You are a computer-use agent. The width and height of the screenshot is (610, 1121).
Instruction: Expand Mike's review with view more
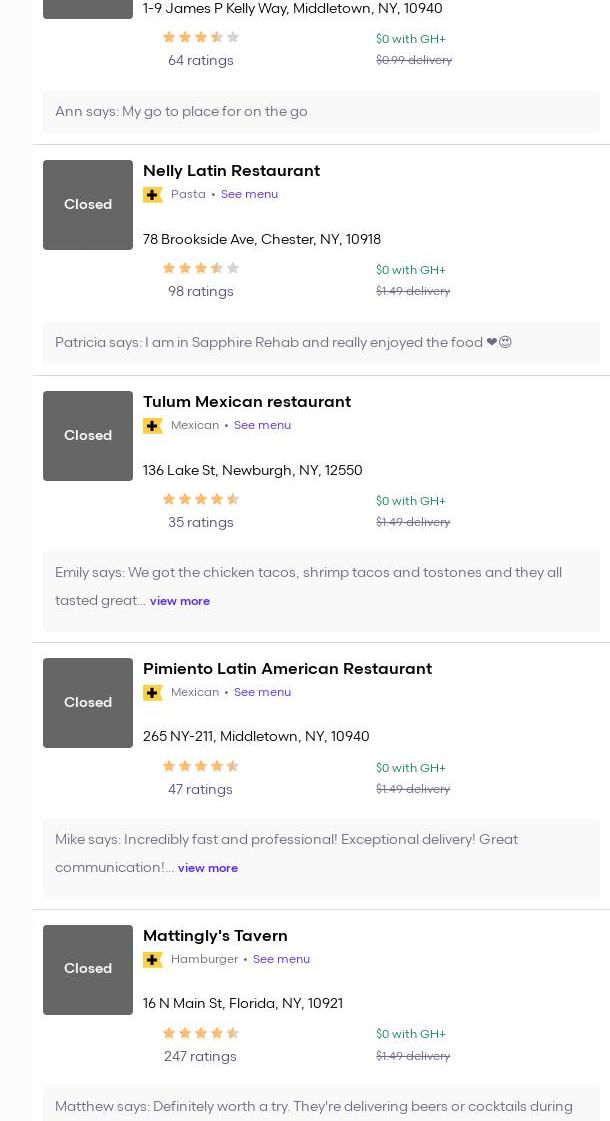pos(208,868)
